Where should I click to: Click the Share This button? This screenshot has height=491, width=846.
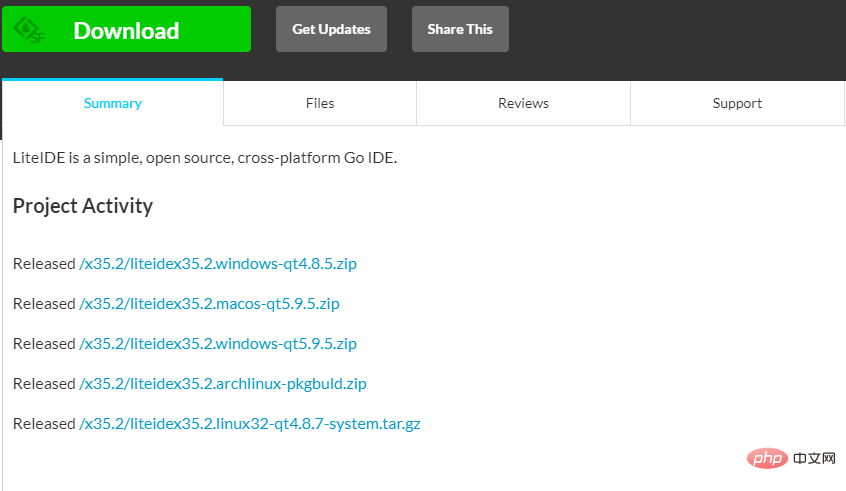click(460, 29)
